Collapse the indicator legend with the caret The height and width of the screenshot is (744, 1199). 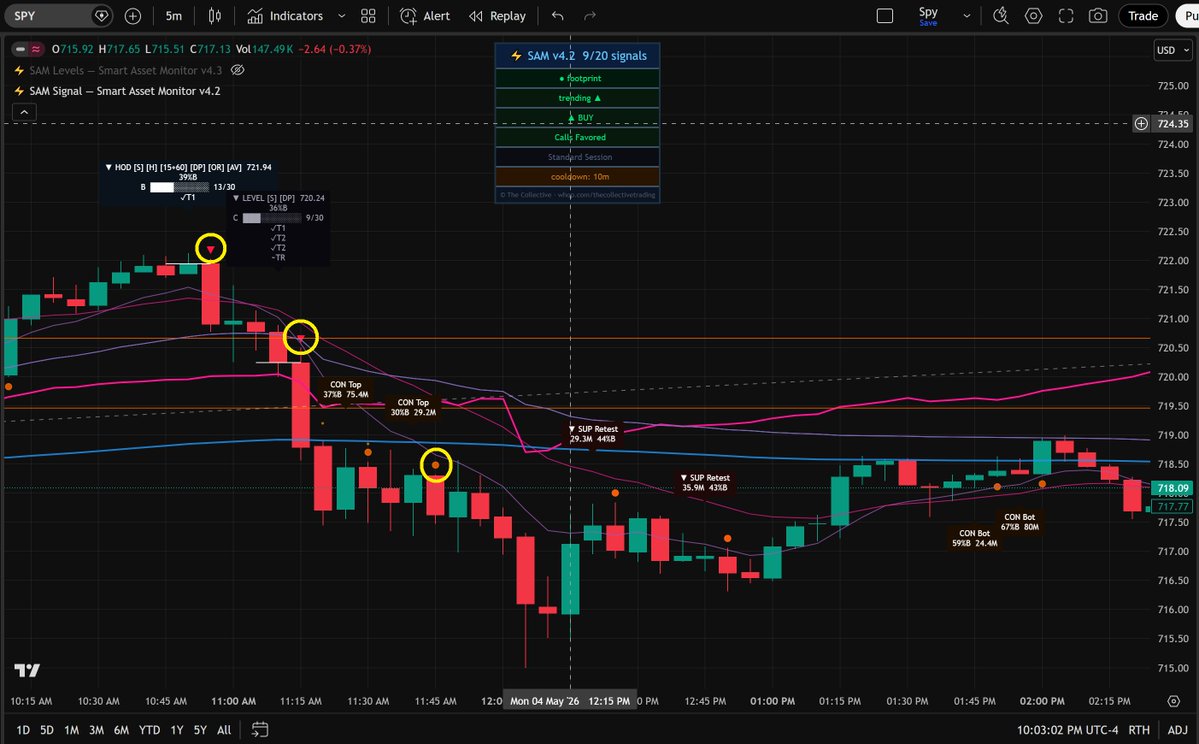point(24,112)
